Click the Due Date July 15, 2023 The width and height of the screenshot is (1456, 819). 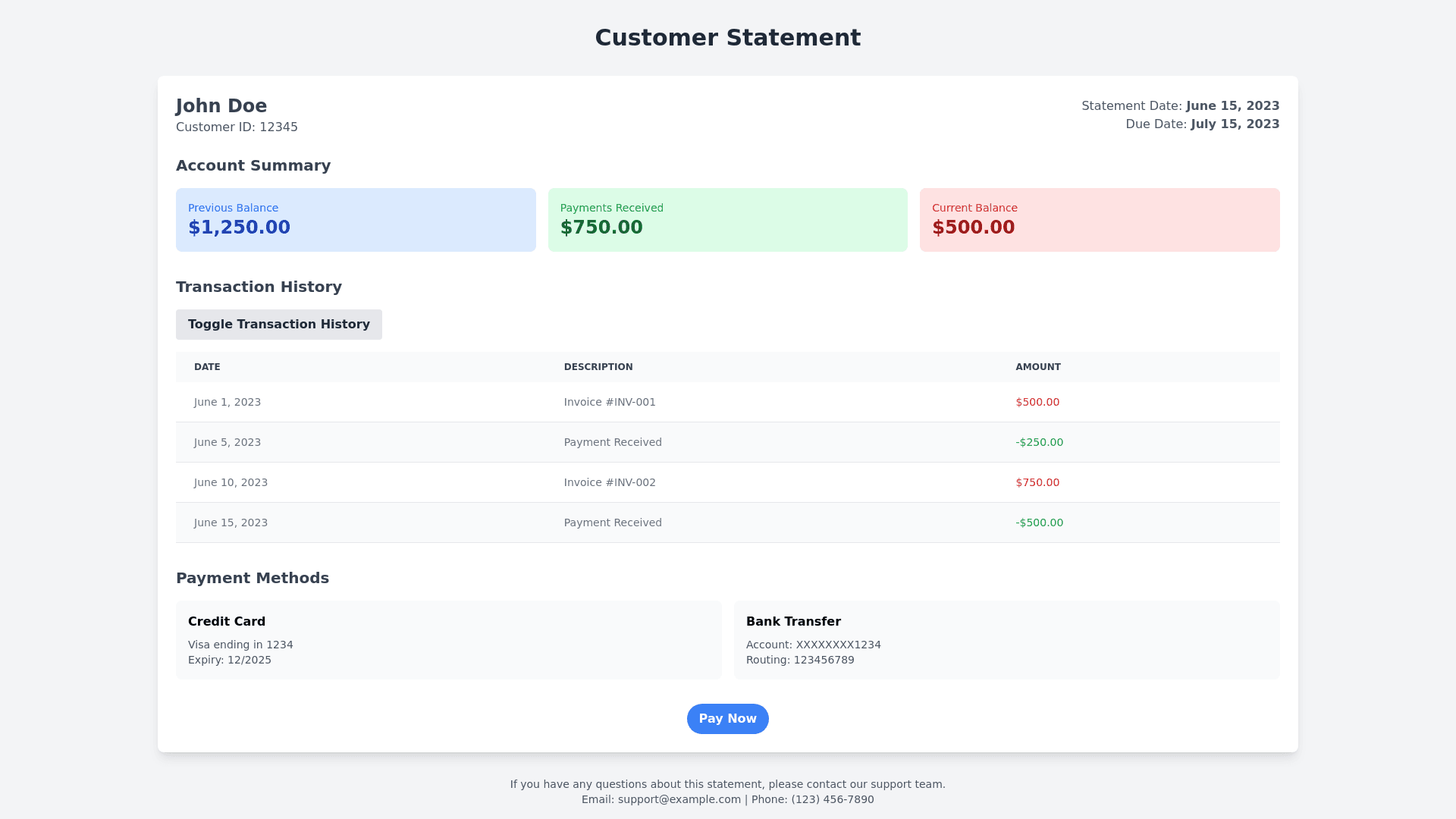point(1234,124)
